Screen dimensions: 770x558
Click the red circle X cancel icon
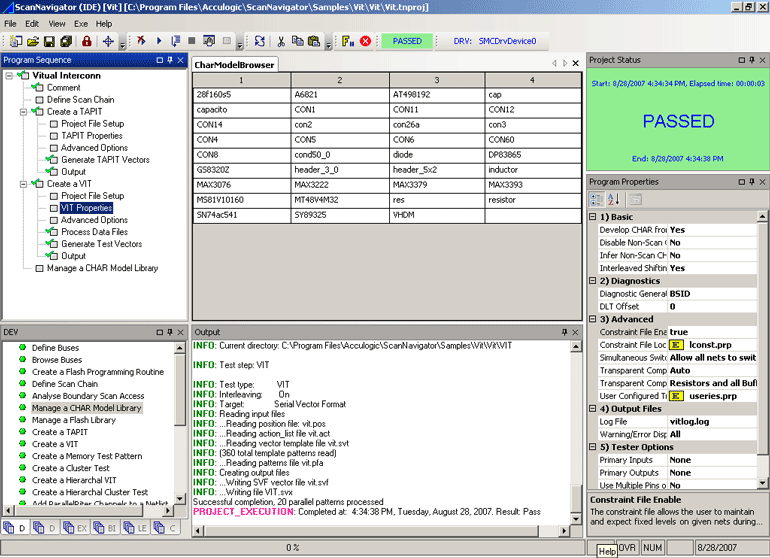click(x=365, y=41)
